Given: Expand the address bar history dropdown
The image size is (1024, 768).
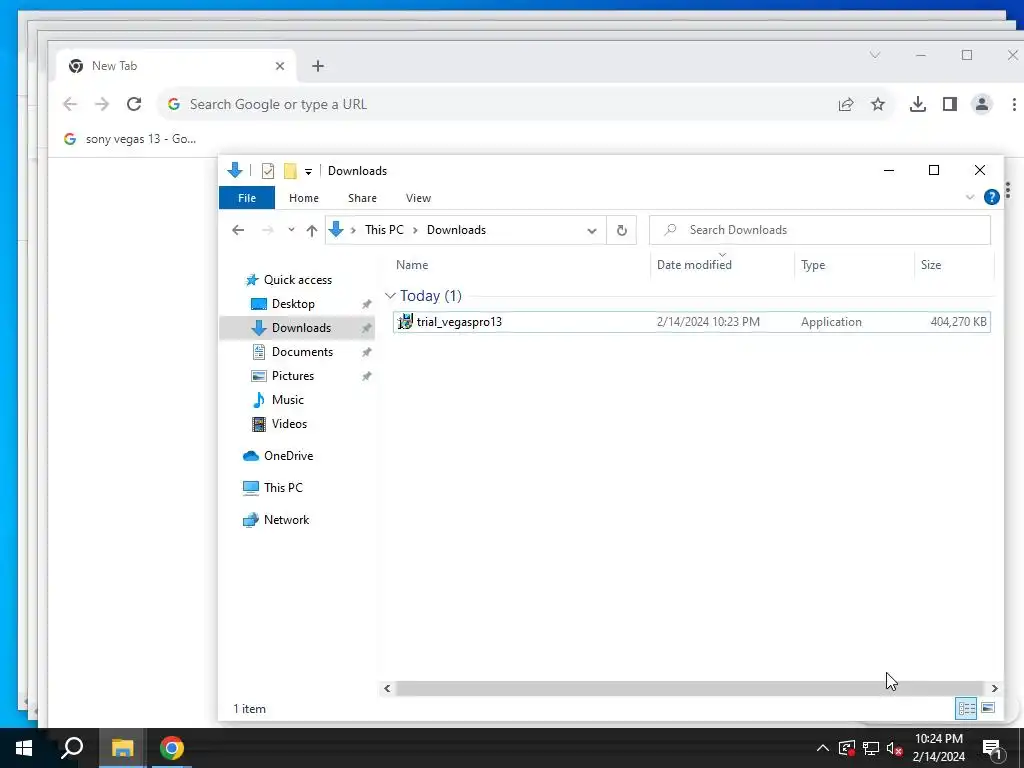Looking at the screenshot, I should 592,231.
